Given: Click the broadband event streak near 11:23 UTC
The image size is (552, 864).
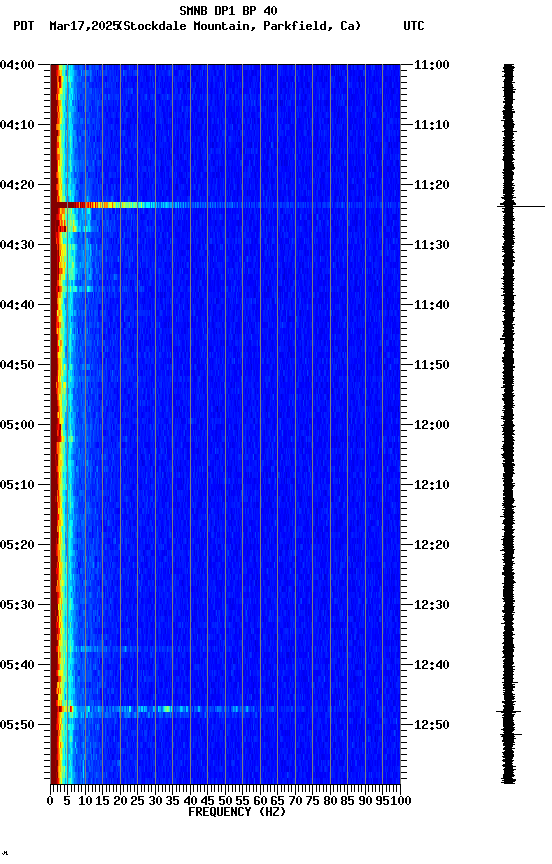Looking at the screenshot, I should click(225, 205).
